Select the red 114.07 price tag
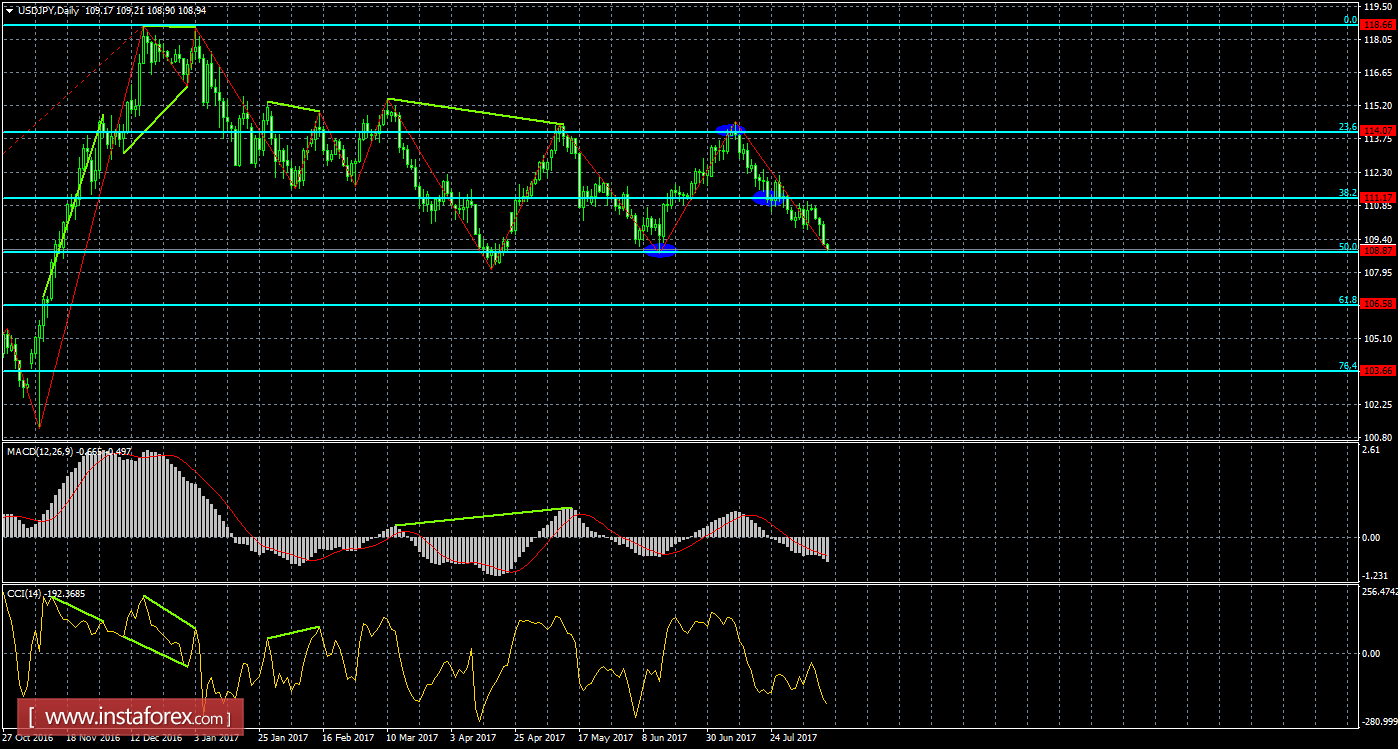This screenshot has width=1398, height=749. tap(1379, 131)
